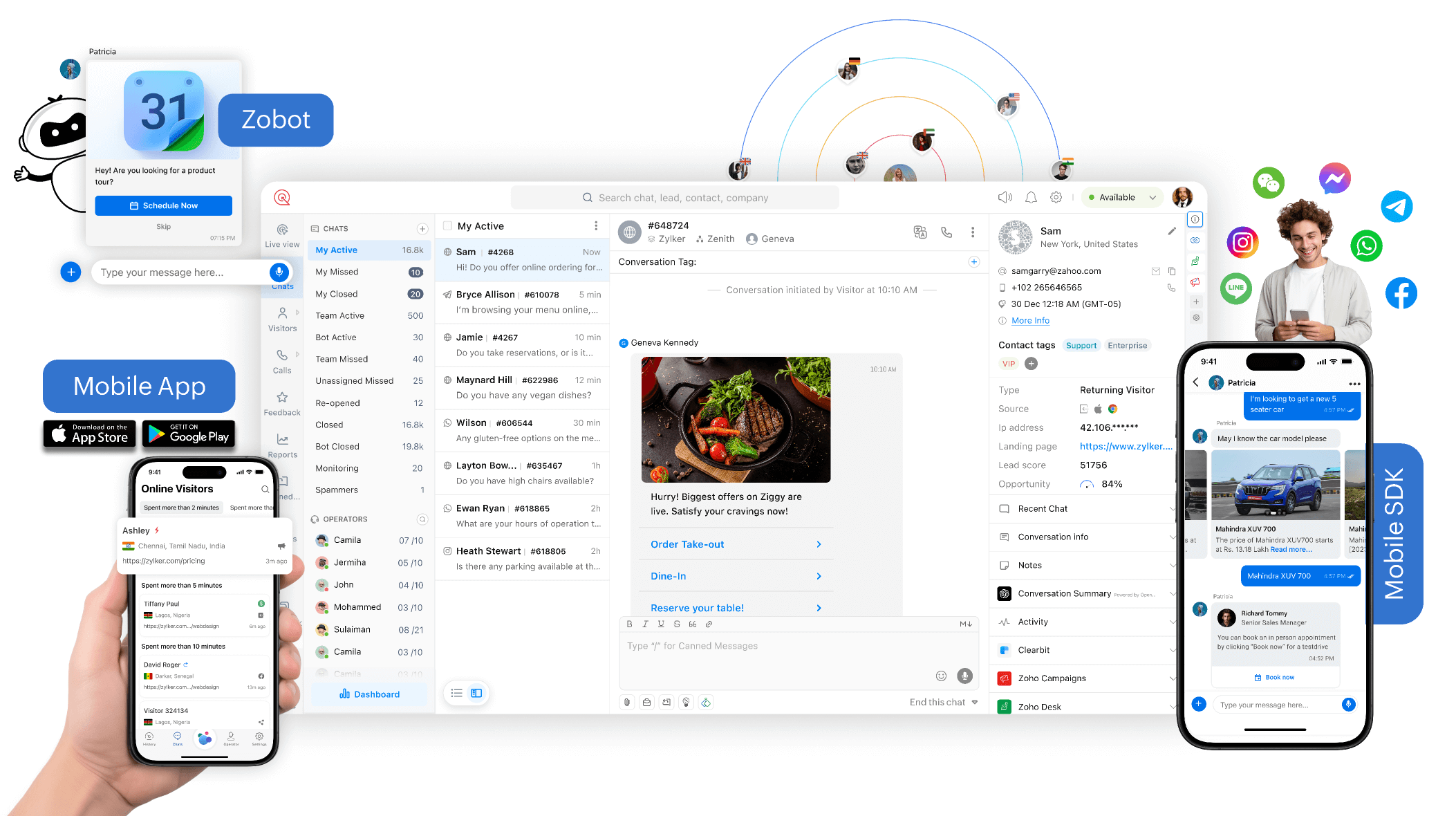Expand the End this chat dropdown

point(975,702)
